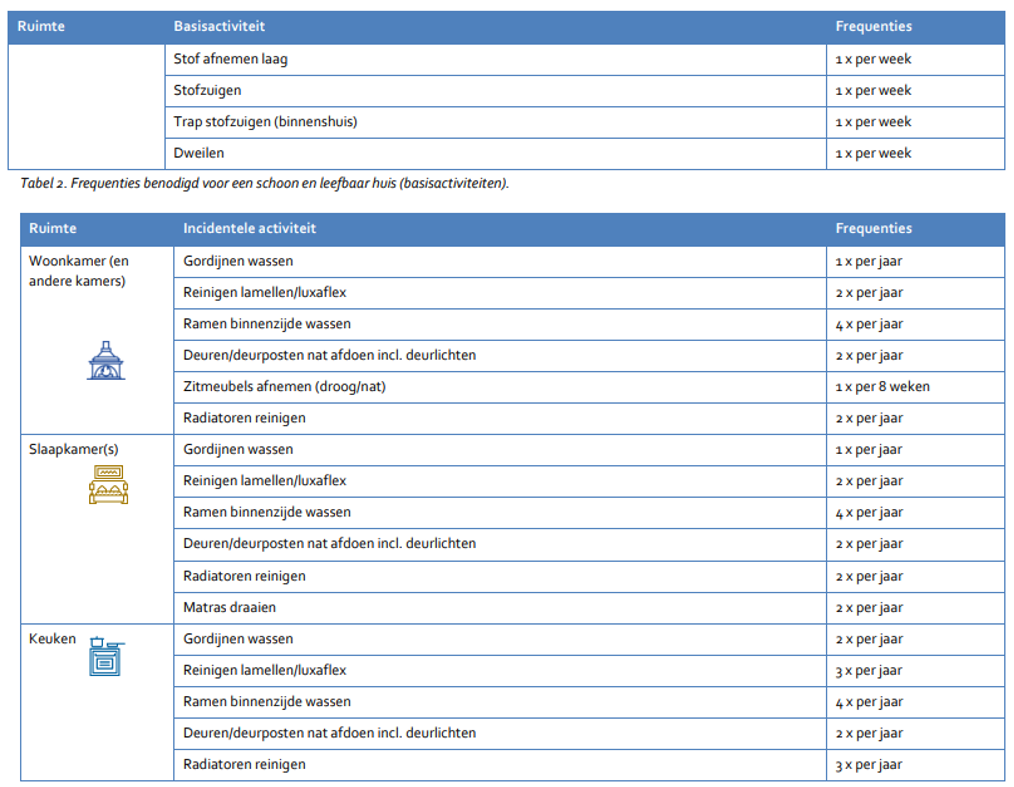Select 'Gordijnen wassen' in the Slaapkamer section
Viewport: 1014px width, 787px height.
pyautogui.click(x=238, y=450)
